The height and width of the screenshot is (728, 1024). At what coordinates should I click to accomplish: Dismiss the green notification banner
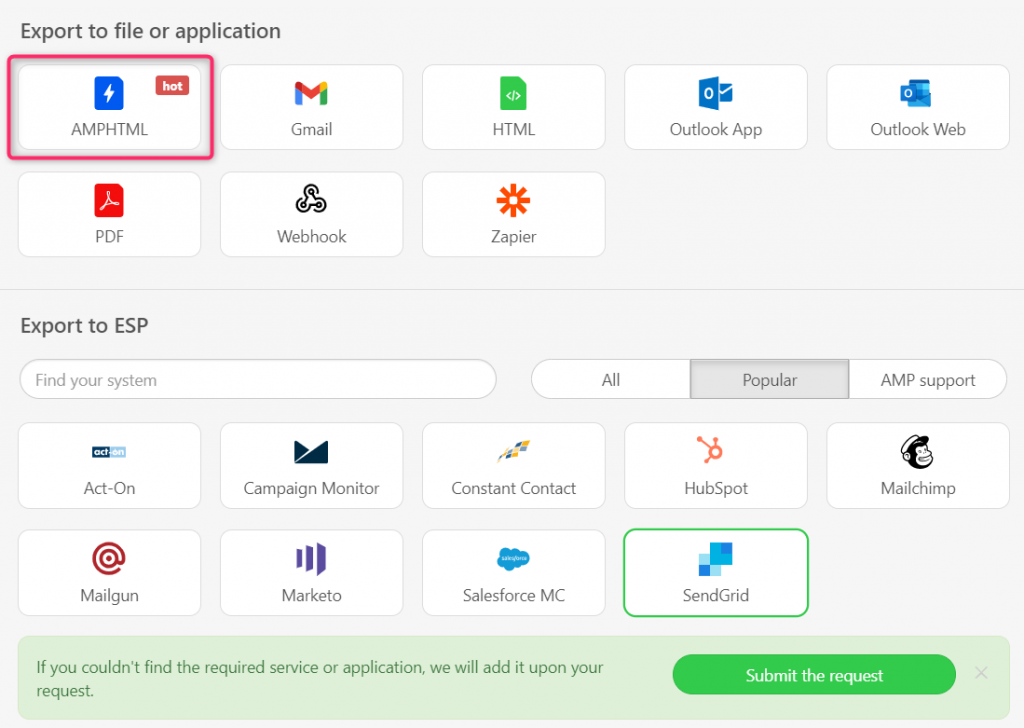pyautogui.click(x=981, y=673)
